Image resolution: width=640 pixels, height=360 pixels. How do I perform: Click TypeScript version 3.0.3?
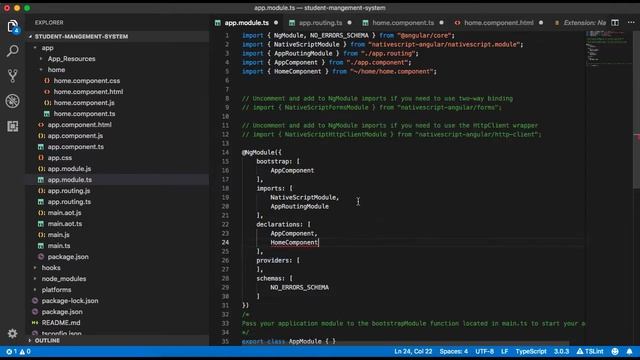[561, 351]
